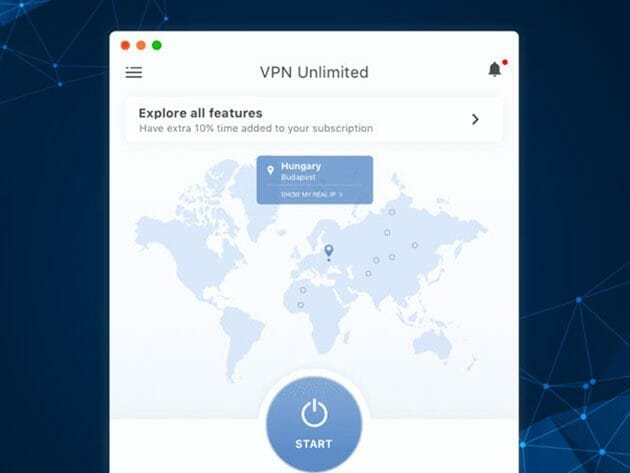Viewport: 630px width, 473px height.
Task: Click the location pin in Hungary card
Action: click(270, 170)
